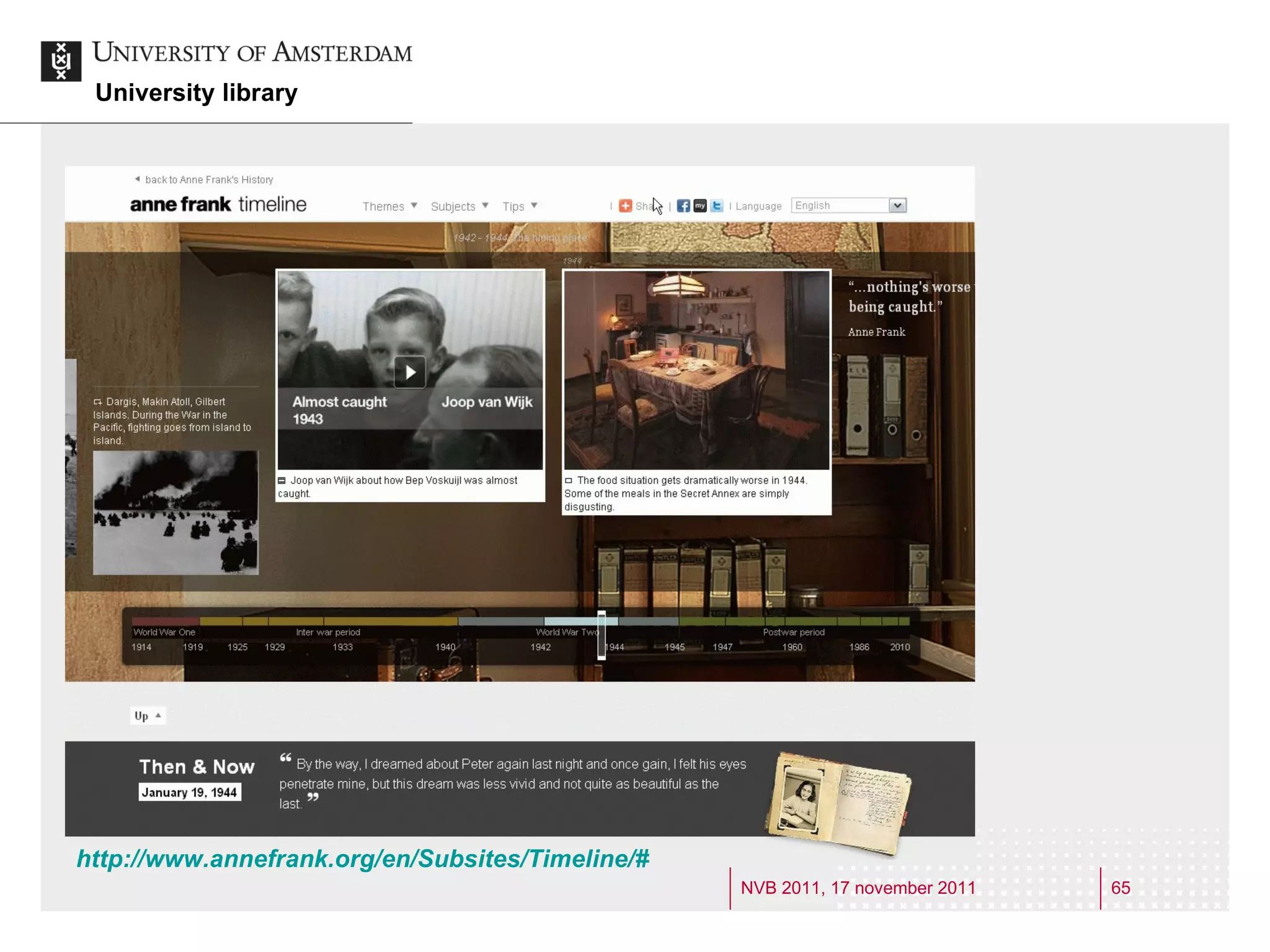Jump to 1929 on the timeline
The height and width of the screenshot is (952, 1270).
click(x=275, y=647)
